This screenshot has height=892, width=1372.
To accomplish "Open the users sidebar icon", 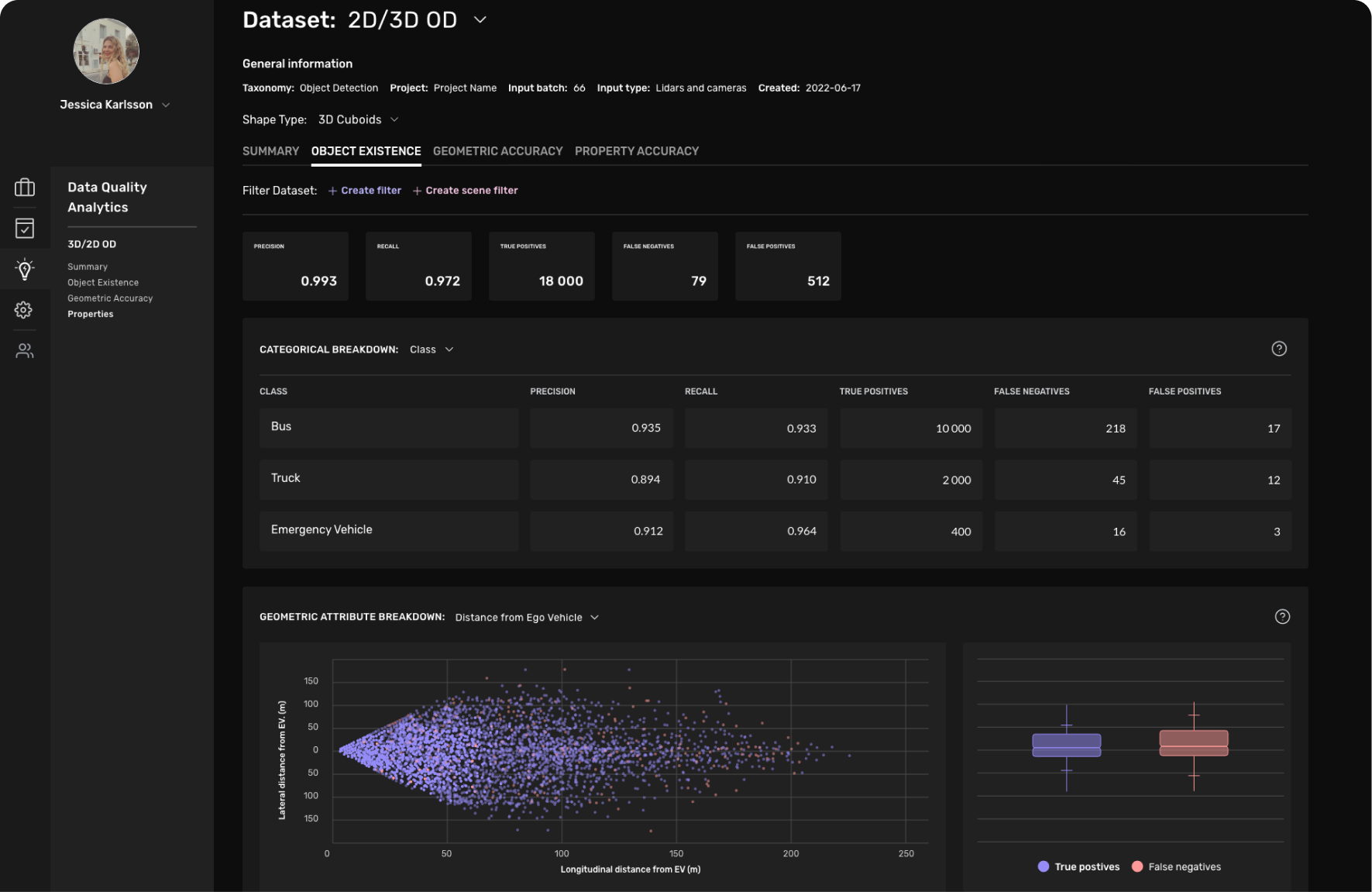I will click(25, 351).
